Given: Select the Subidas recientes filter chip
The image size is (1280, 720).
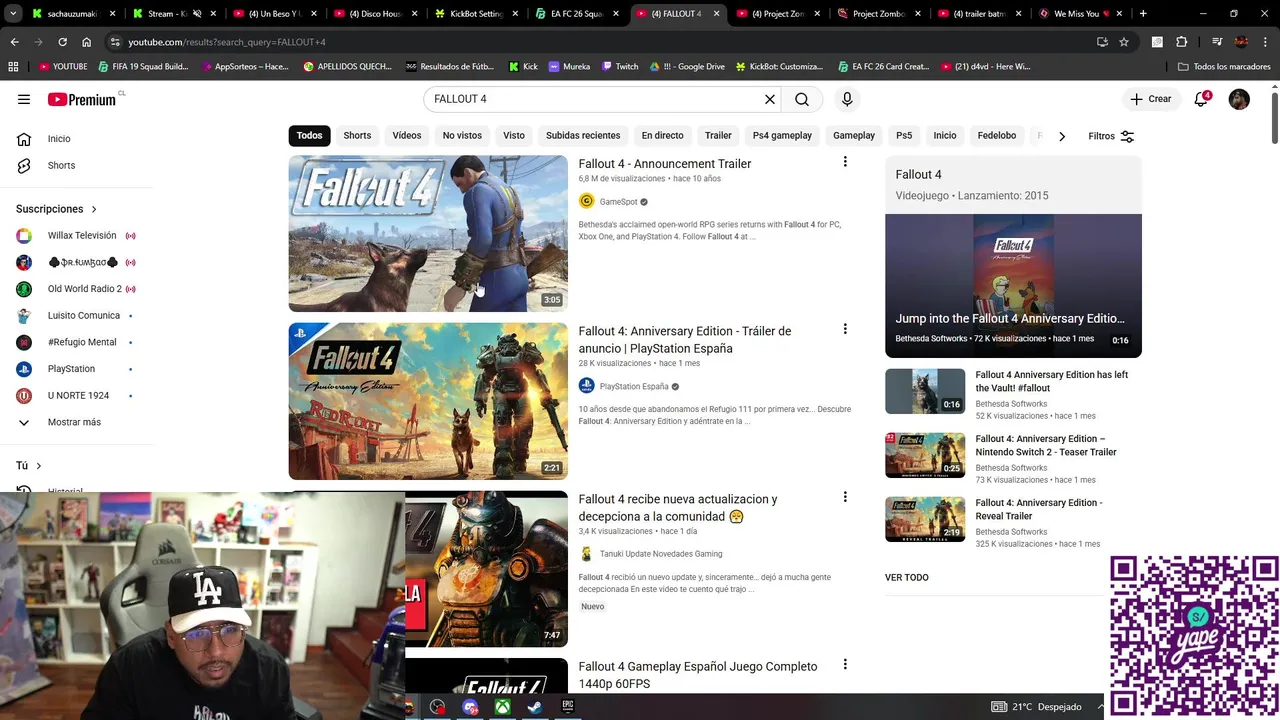Looking at the screenshot, I should (583, 135).
